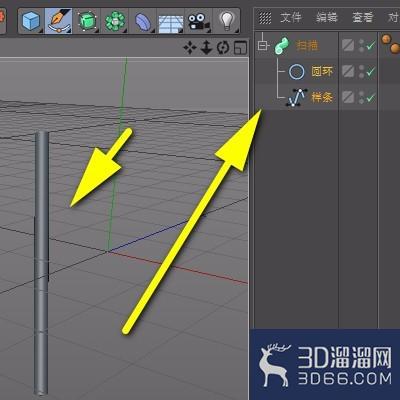Add a Camera object
The height and width of the screenshot is (400, 400).
[199, 22]
